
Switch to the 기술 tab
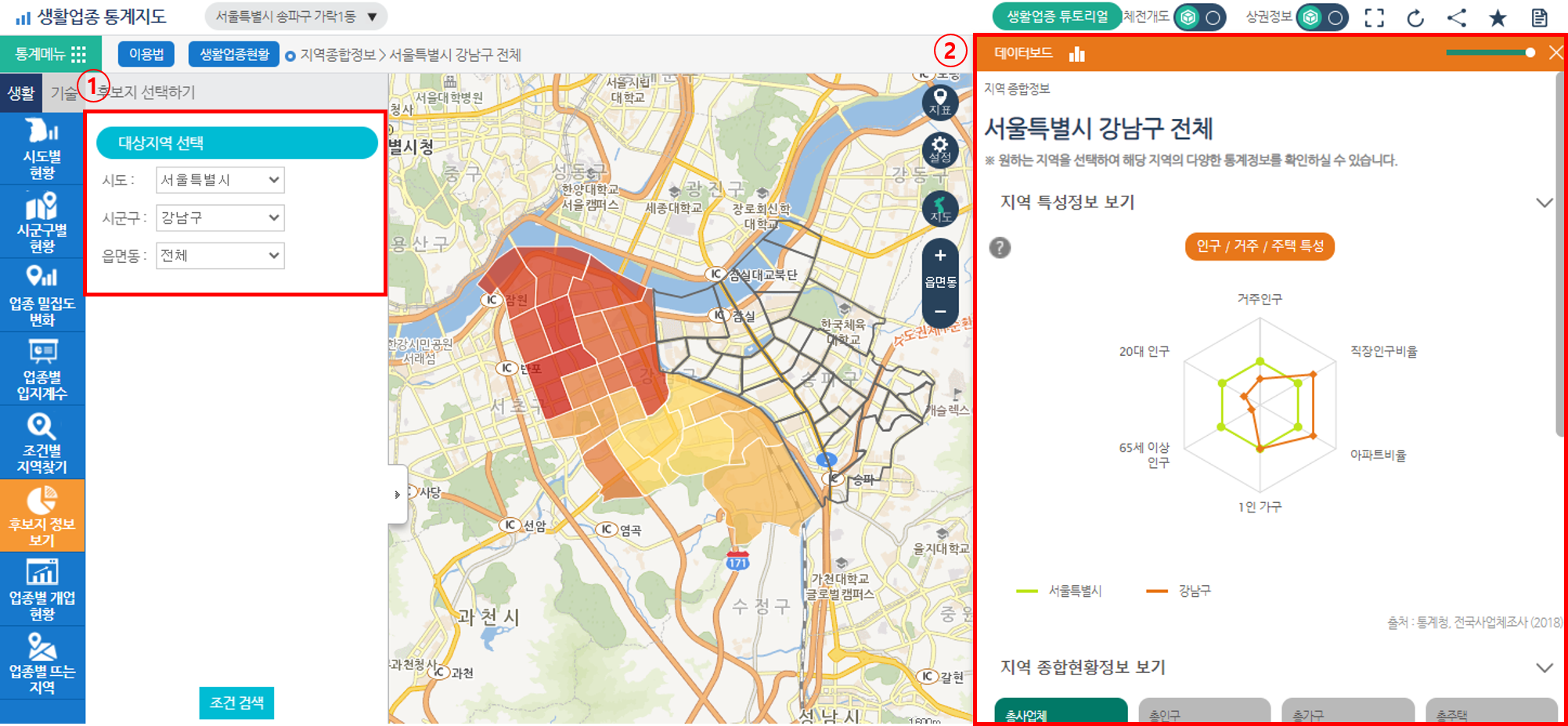65,92
